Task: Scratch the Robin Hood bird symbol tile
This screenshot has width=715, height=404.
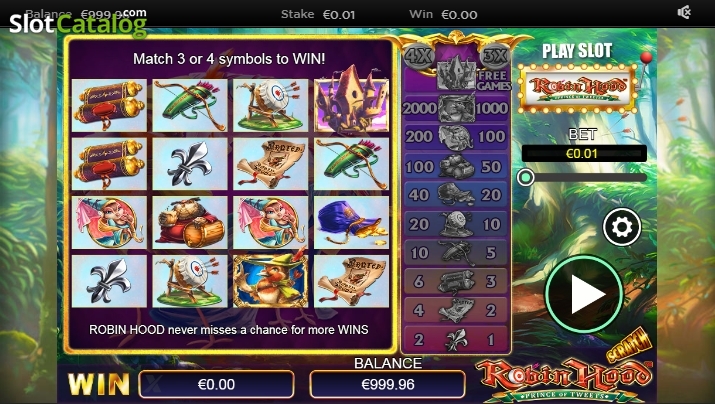Action: [x=270, y=281]
